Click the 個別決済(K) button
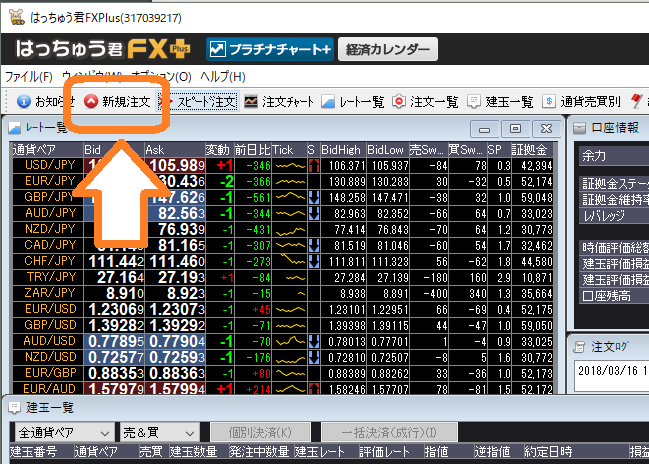This screenshot has width=649, height=464. [x=260, y=433]
